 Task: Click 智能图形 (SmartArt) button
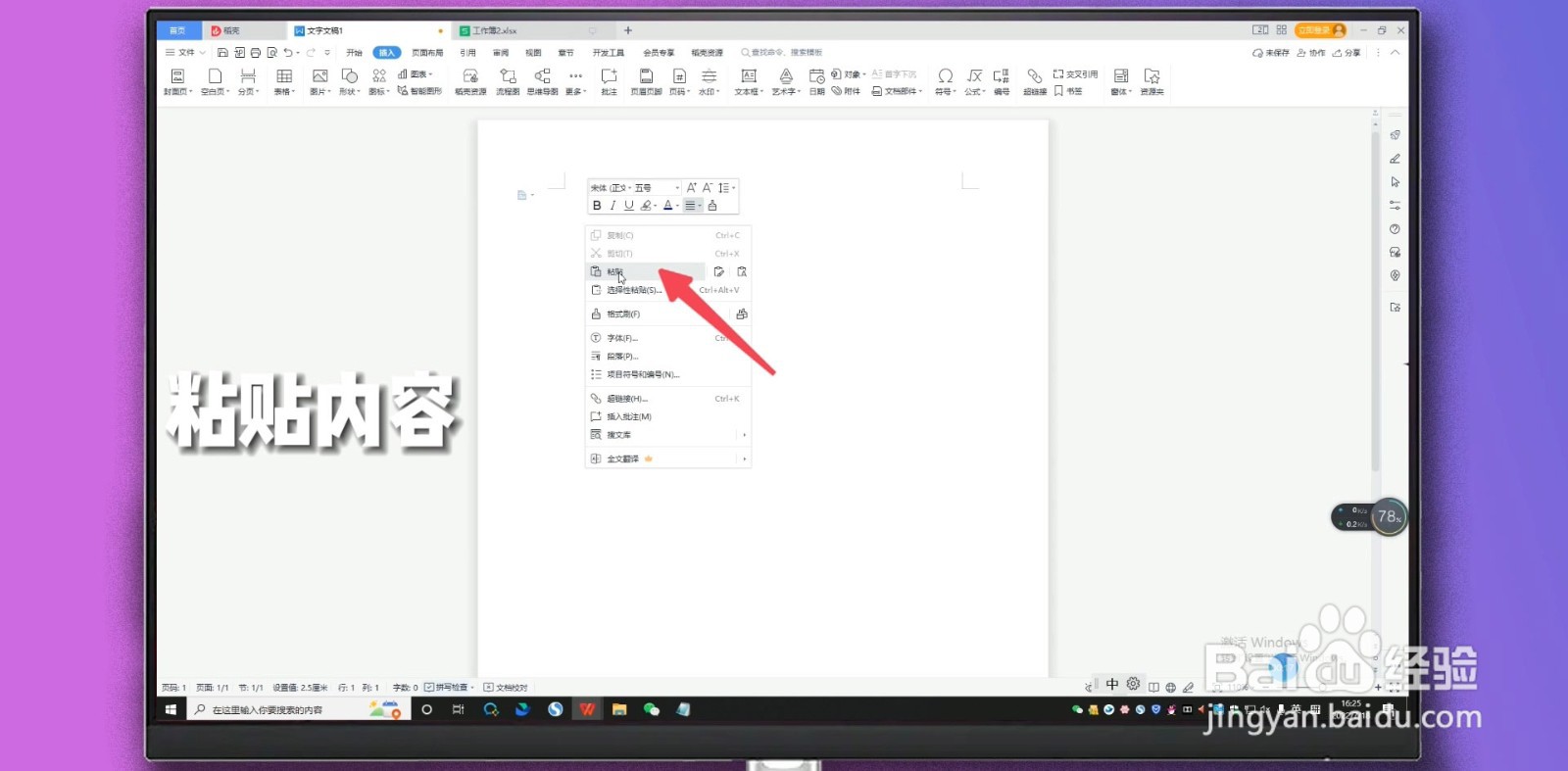coord(419,91)
